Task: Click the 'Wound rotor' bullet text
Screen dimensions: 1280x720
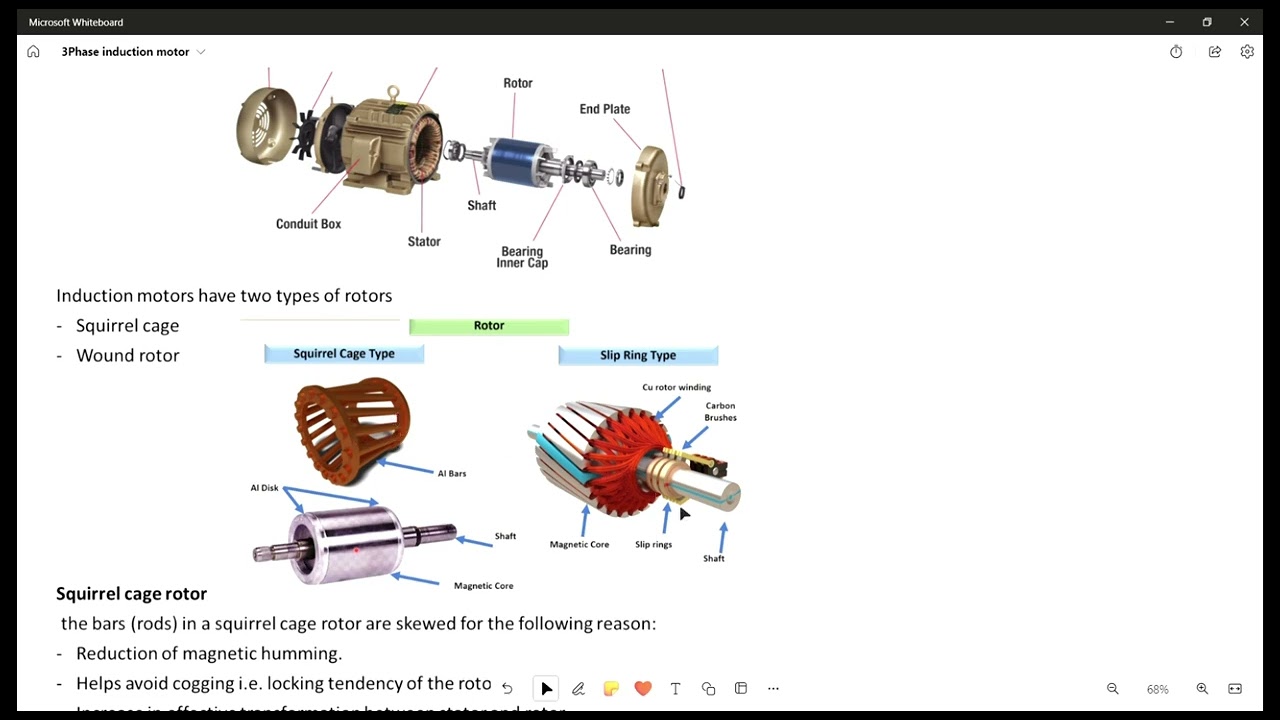Action: point(127,356)
